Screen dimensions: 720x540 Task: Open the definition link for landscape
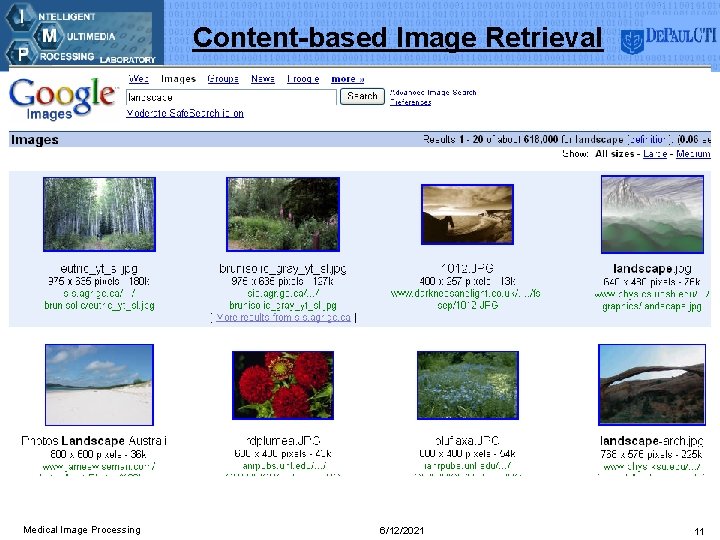pyautogui.click(x=649, y=139)
